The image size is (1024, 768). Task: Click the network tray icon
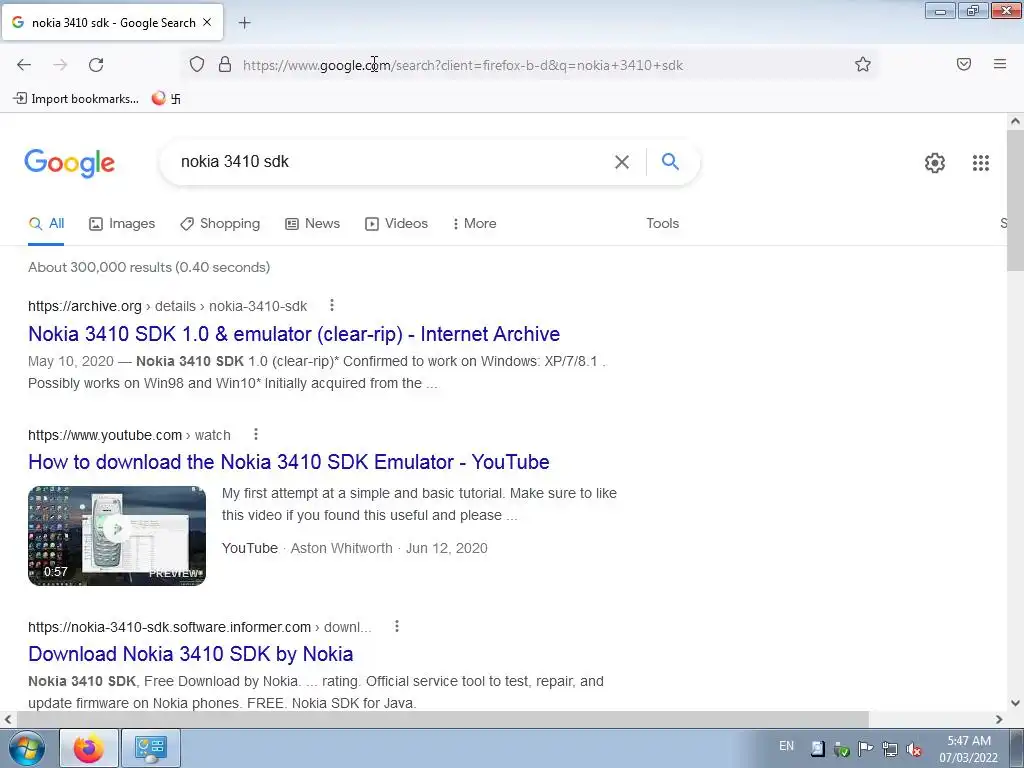point(889,748)
